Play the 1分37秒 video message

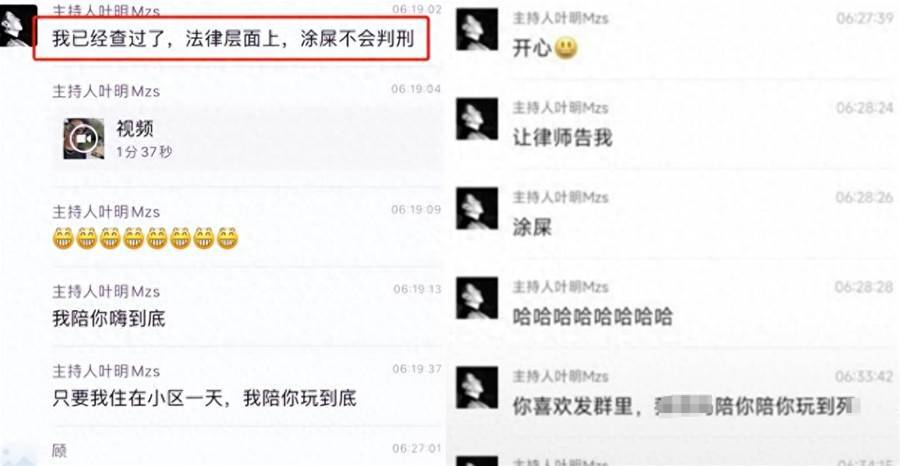point(247,138)
